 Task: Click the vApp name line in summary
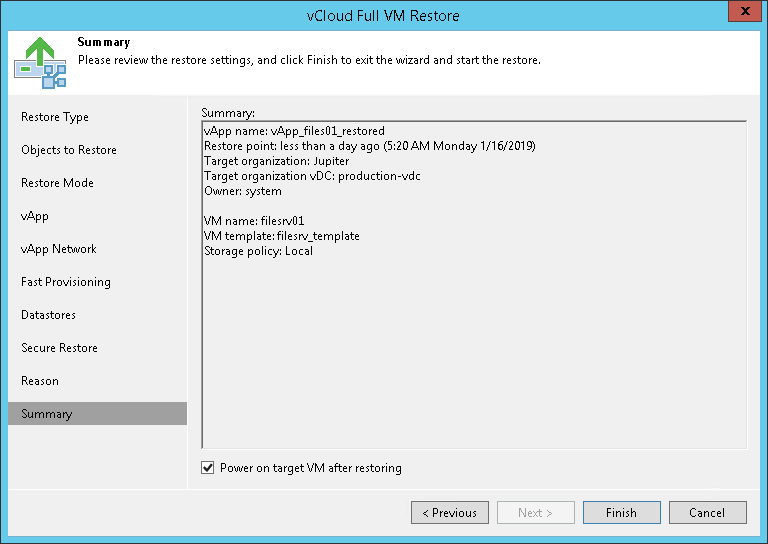tap(294, 131)
